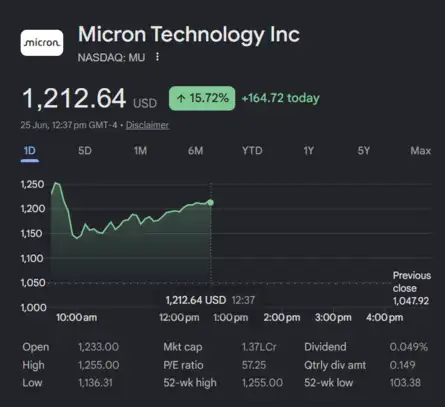Viewport: 445px width, 407px height.
Task: Select the 1D time range tab
Action: tap(30, 151)
